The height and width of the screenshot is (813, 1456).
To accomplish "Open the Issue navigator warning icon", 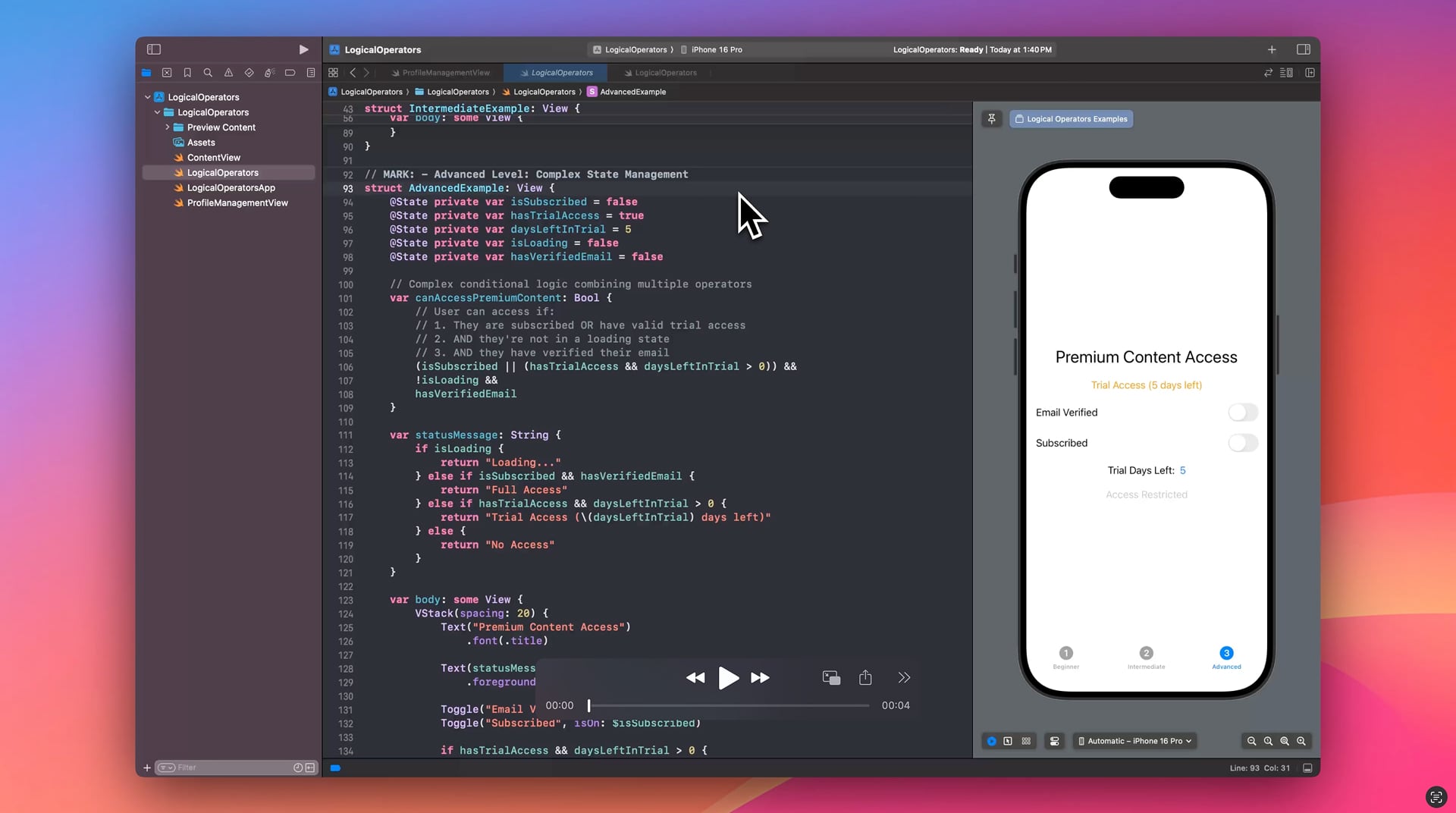I will coord(228,73).
